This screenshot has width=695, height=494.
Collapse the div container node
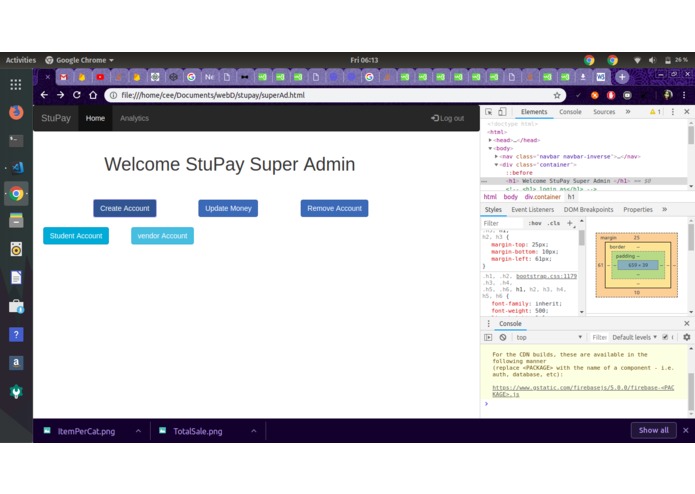point(496,164)
